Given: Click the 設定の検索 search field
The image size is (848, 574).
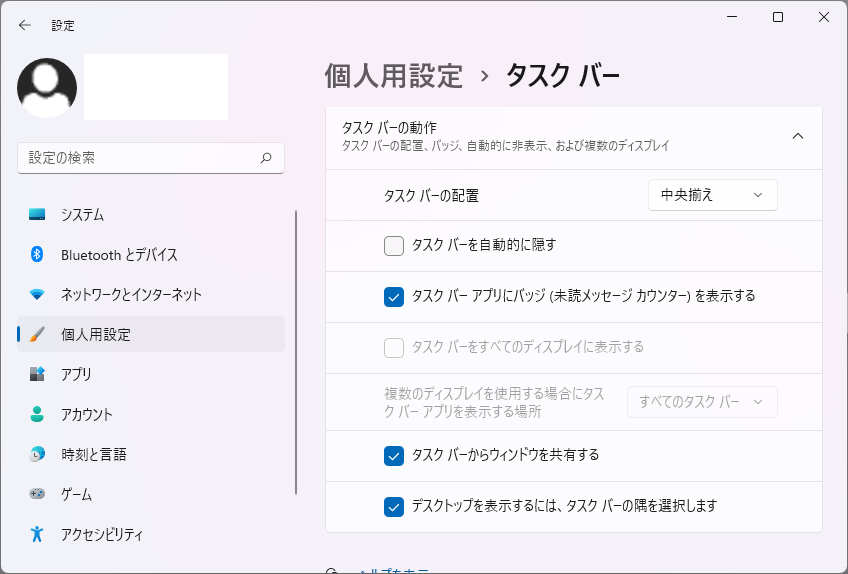Looking at the screenshot, I should coord(151,158).
